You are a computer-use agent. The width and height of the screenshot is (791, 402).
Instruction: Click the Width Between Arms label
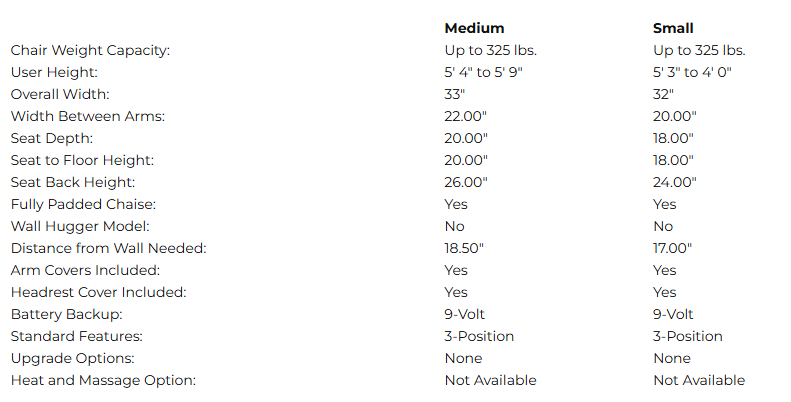tap(87, 116)
